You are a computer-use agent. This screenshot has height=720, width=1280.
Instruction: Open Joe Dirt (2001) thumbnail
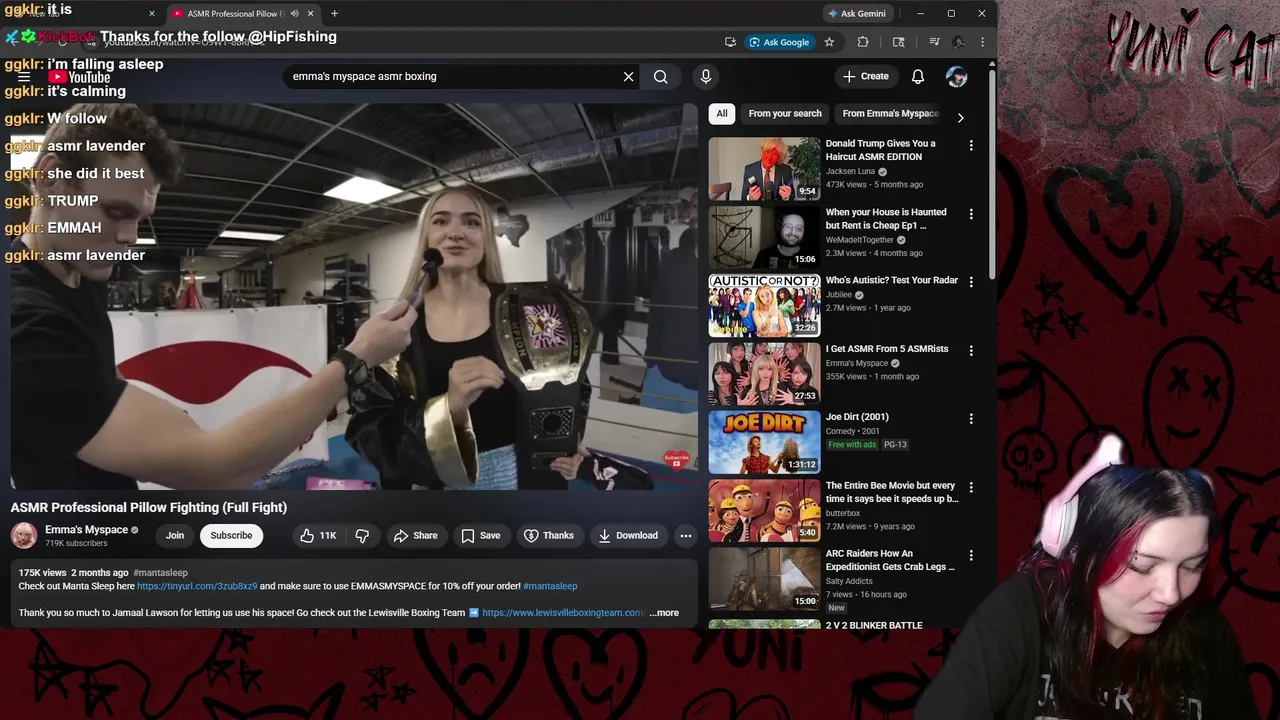tap(764, 442)
